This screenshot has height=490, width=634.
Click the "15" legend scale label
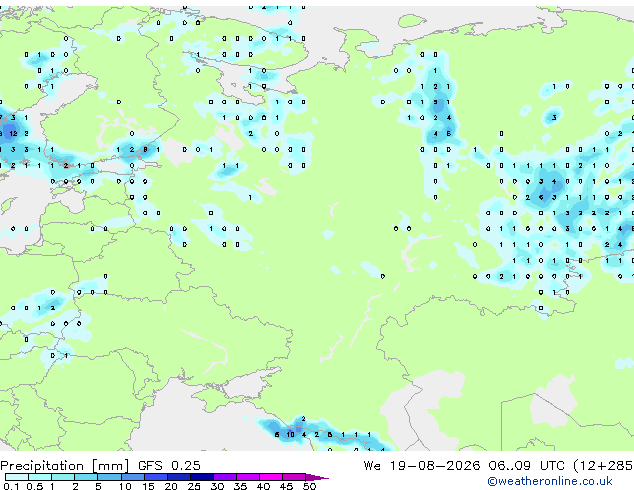click(148, 486)
